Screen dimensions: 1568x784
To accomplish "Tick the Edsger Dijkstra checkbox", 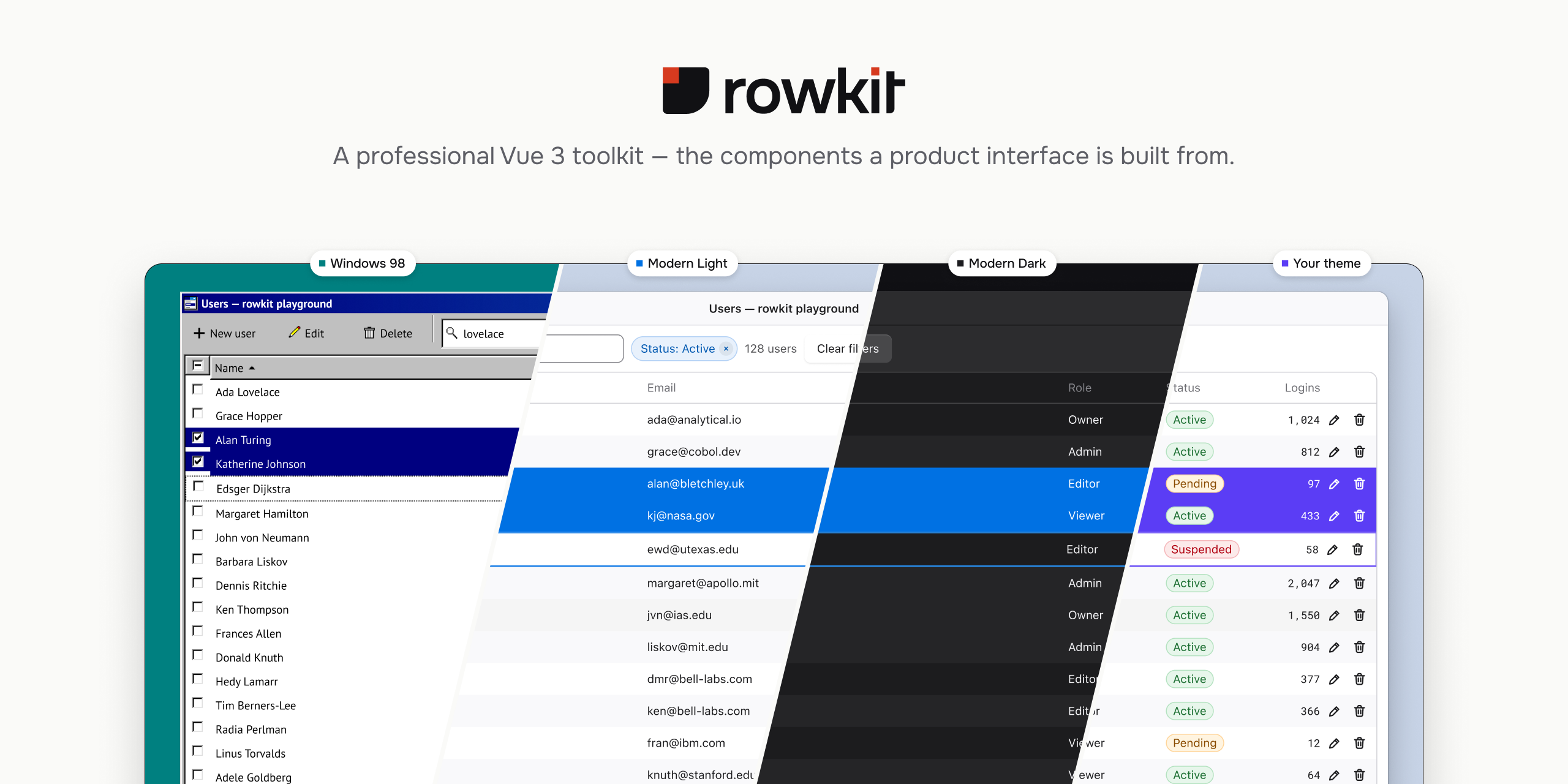I will (x=198, y=486).
